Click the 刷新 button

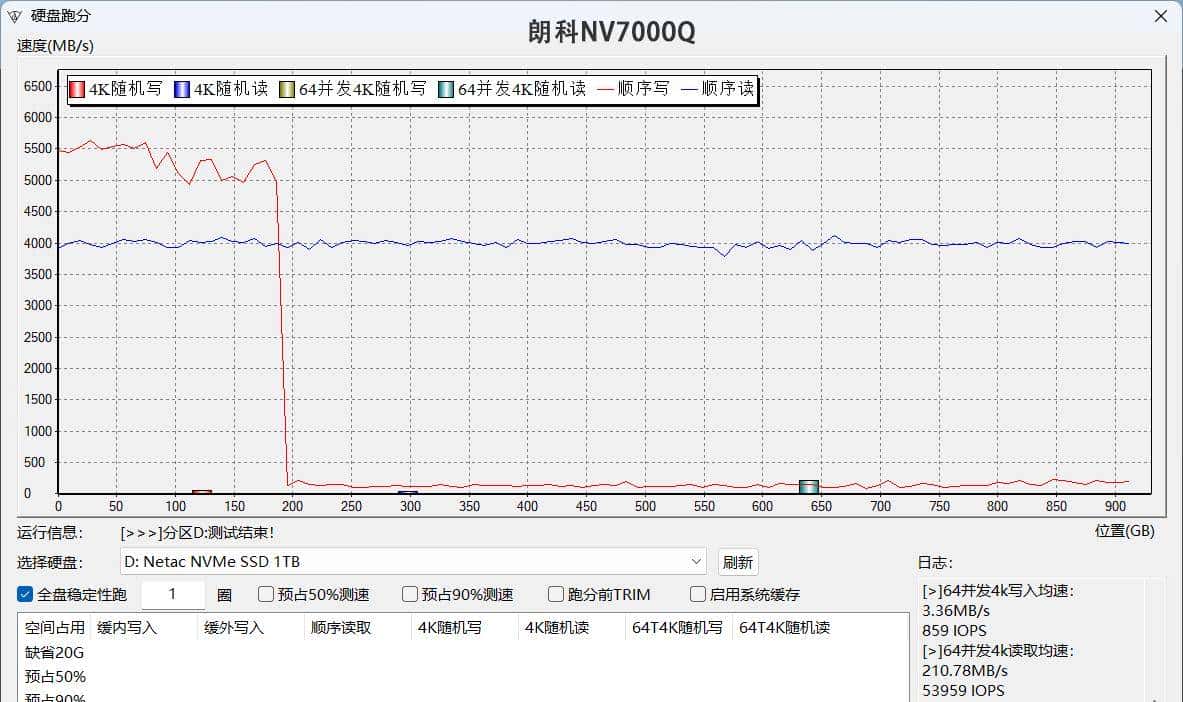point(737,562)
